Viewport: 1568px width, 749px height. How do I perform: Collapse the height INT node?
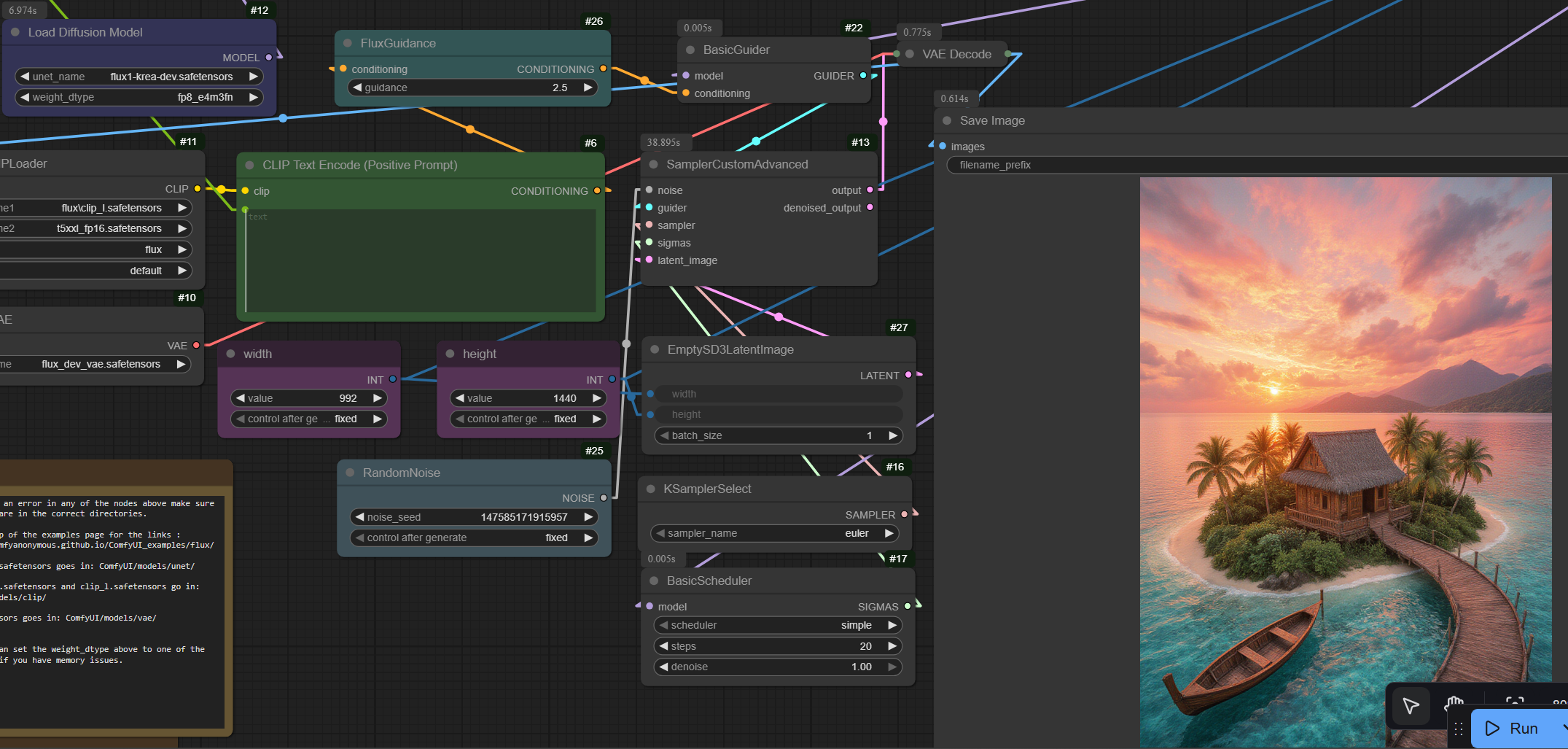[450, 354]
